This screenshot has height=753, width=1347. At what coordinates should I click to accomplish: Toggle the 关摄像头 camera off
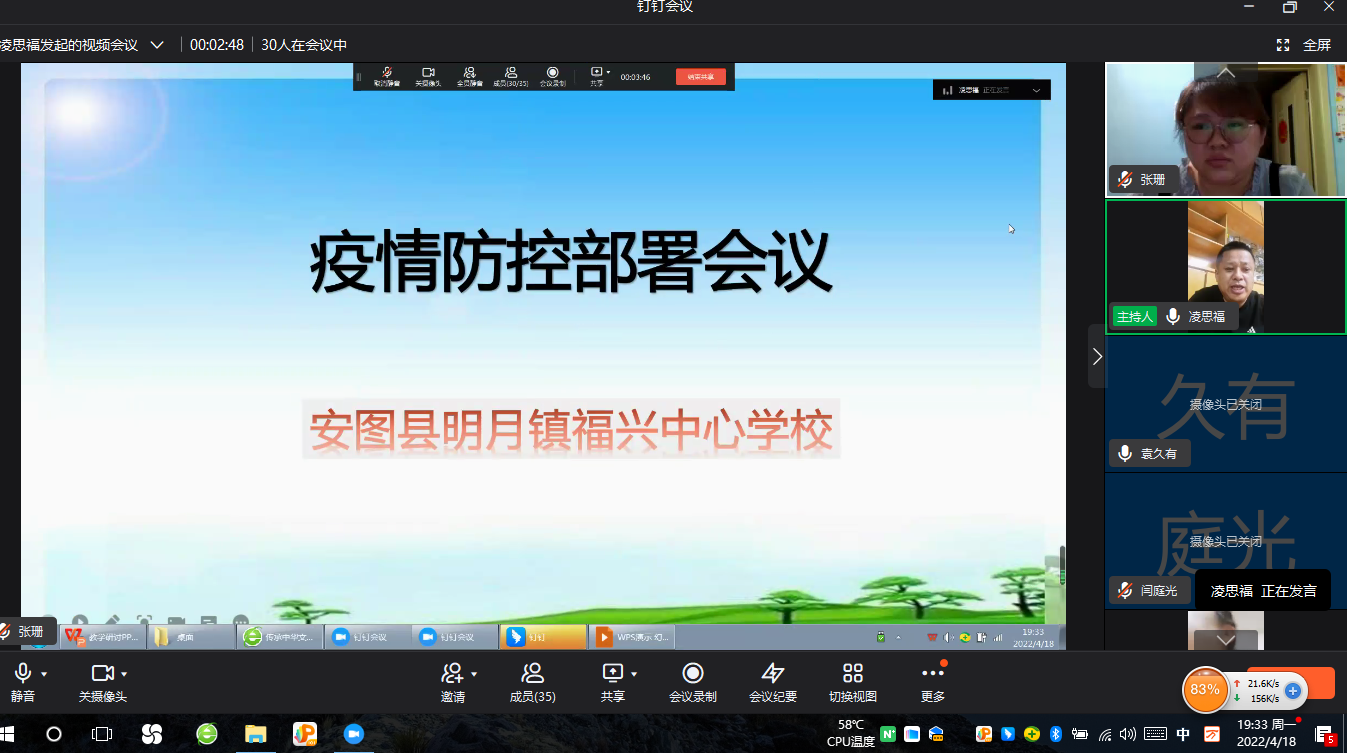coord(101,673)
